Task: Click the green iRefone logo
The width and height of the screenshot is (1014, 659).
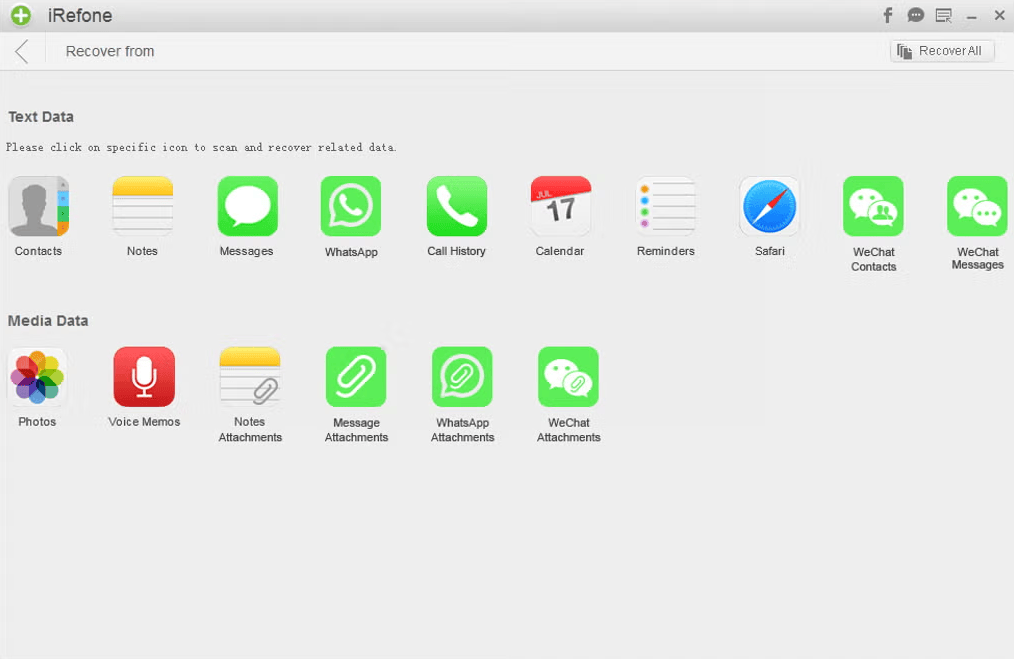Action: 21,15
